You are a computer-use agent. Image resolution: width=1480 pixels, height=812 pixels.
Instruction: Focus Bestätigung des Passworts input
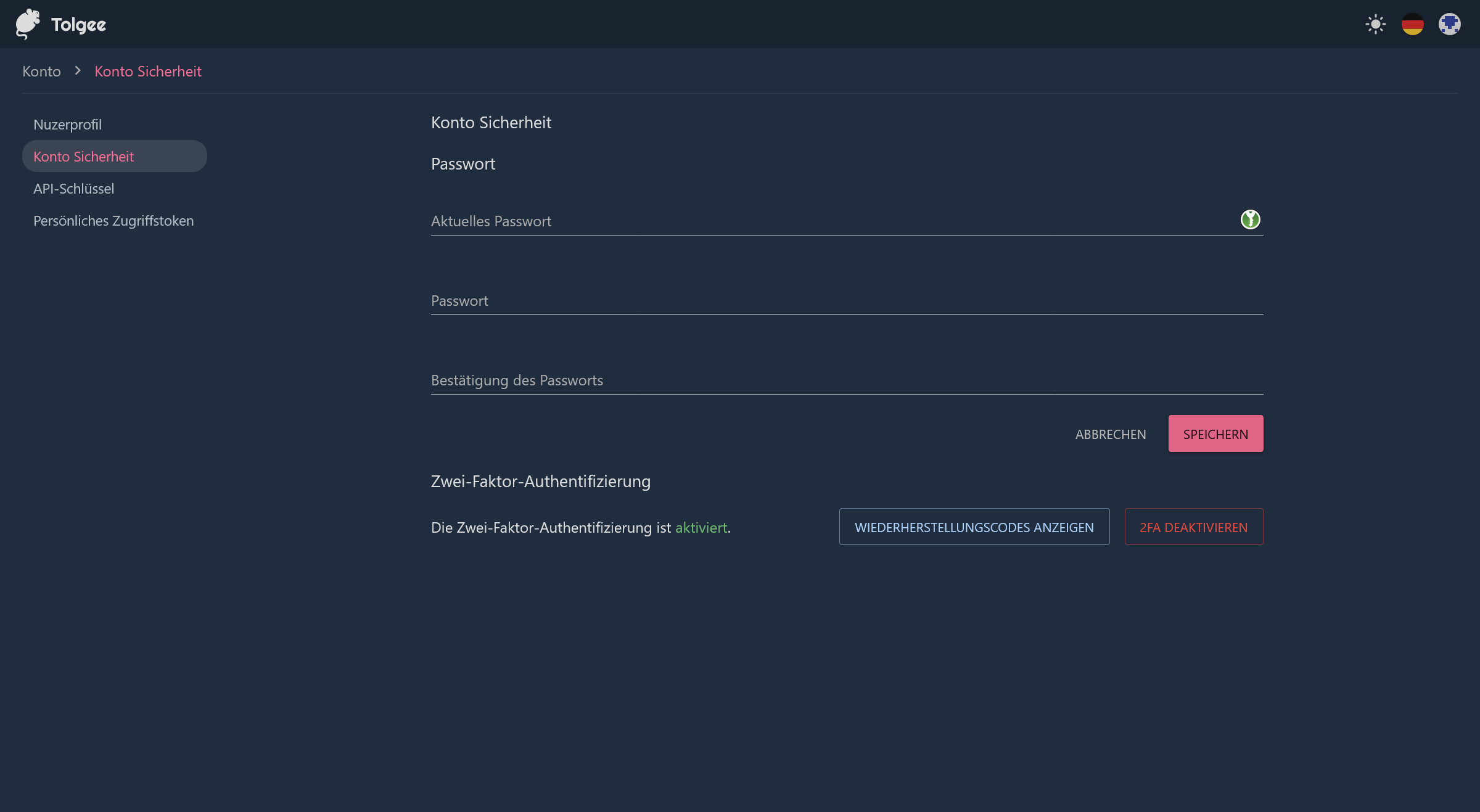tap(846, 380)
